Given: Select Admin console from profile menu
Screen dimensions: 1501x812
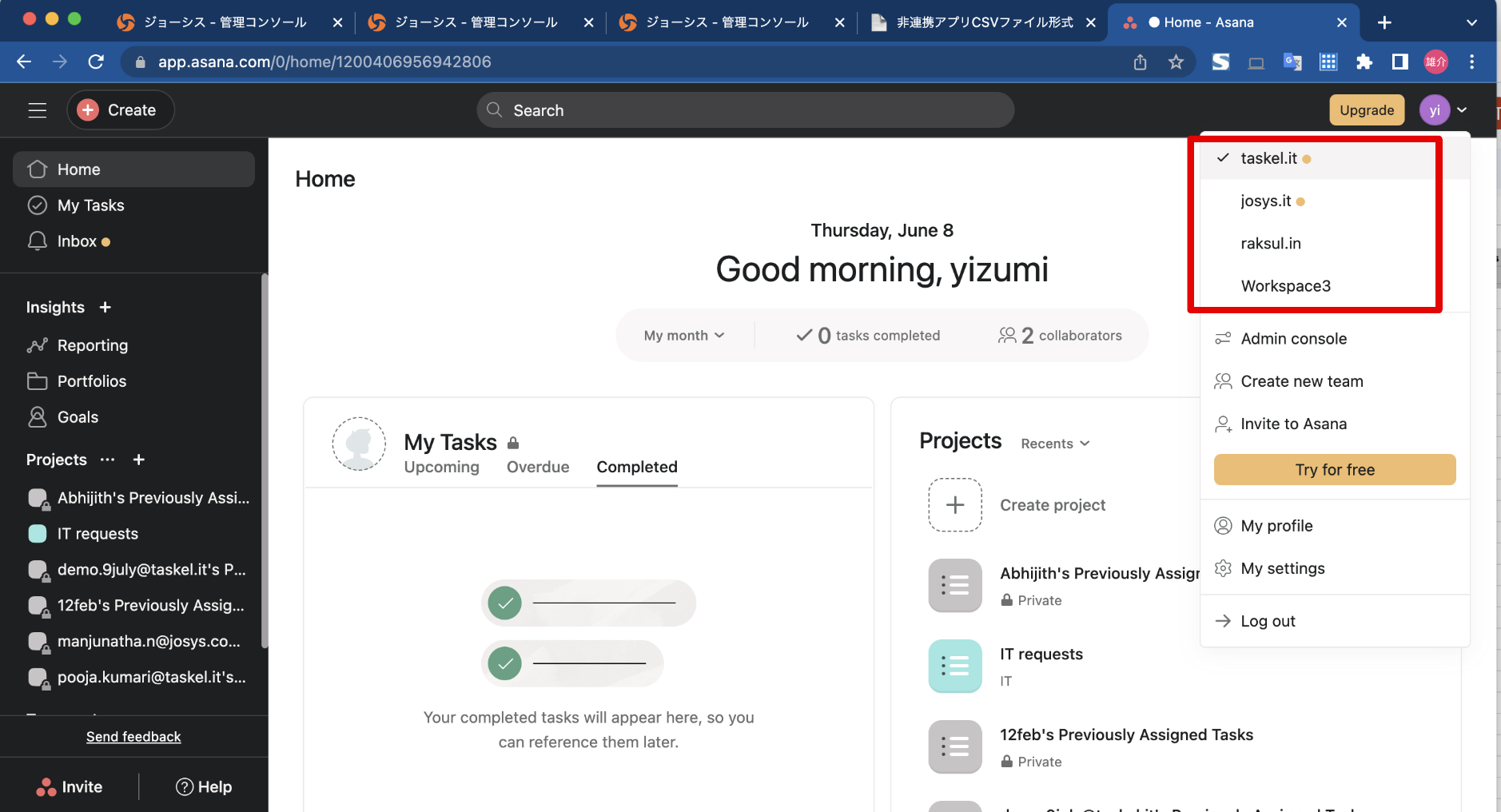Looking at the screenshot, I should 1293,339.
